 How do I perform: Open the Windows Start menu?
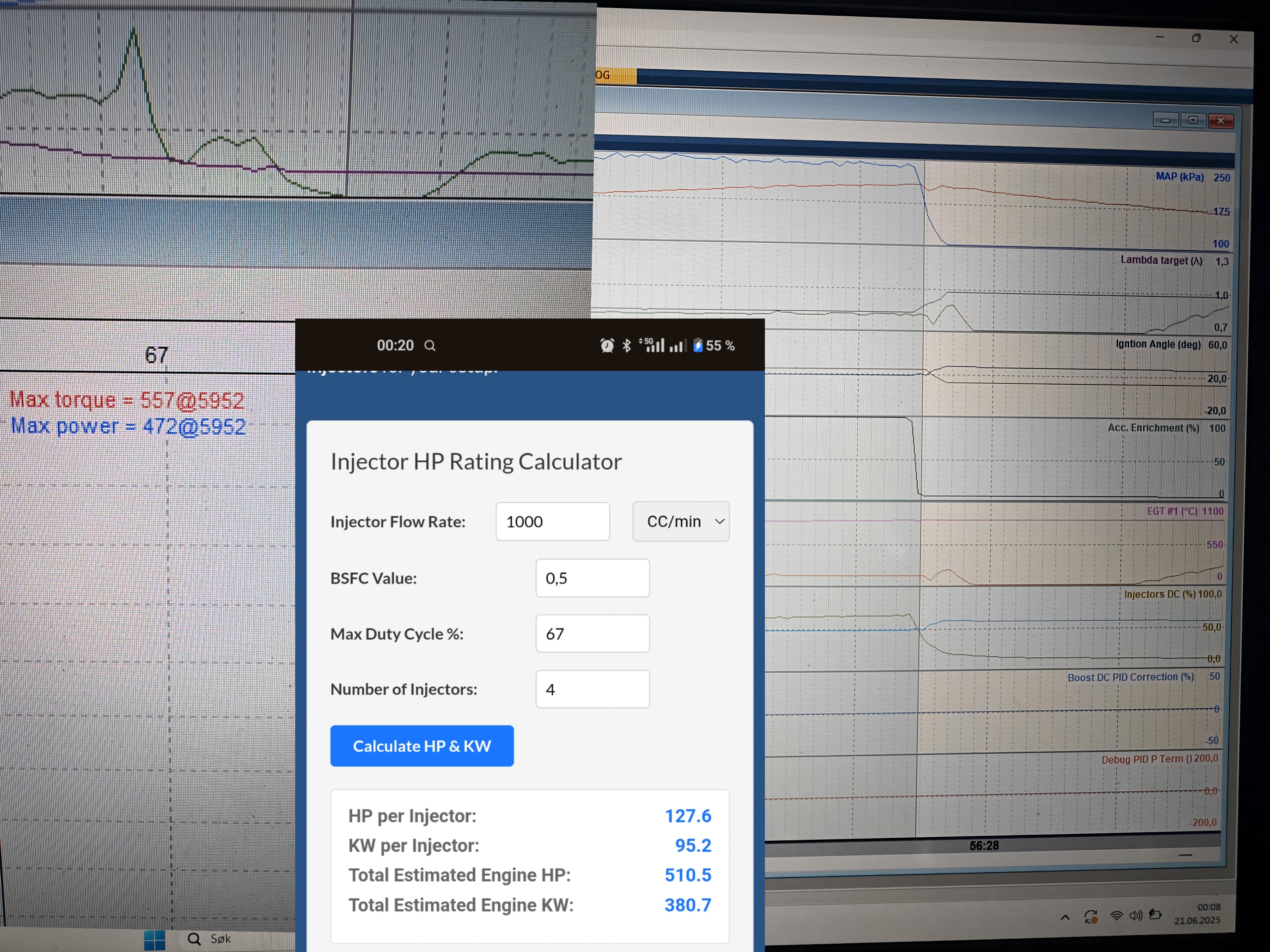click(154, 940)
